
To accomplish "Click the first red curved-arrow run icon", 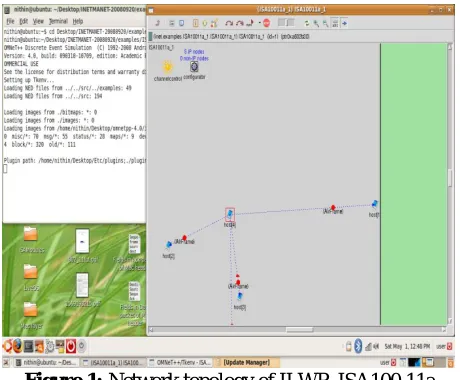I will pyautogui.click(x=229, y=23).
